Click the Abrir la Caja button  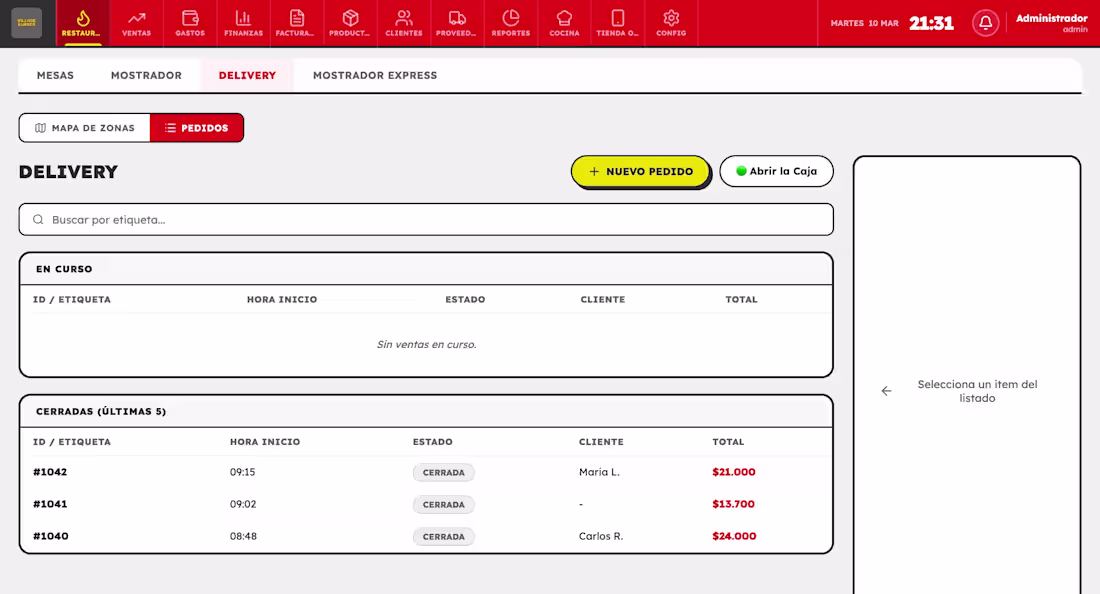pos(776,171)
